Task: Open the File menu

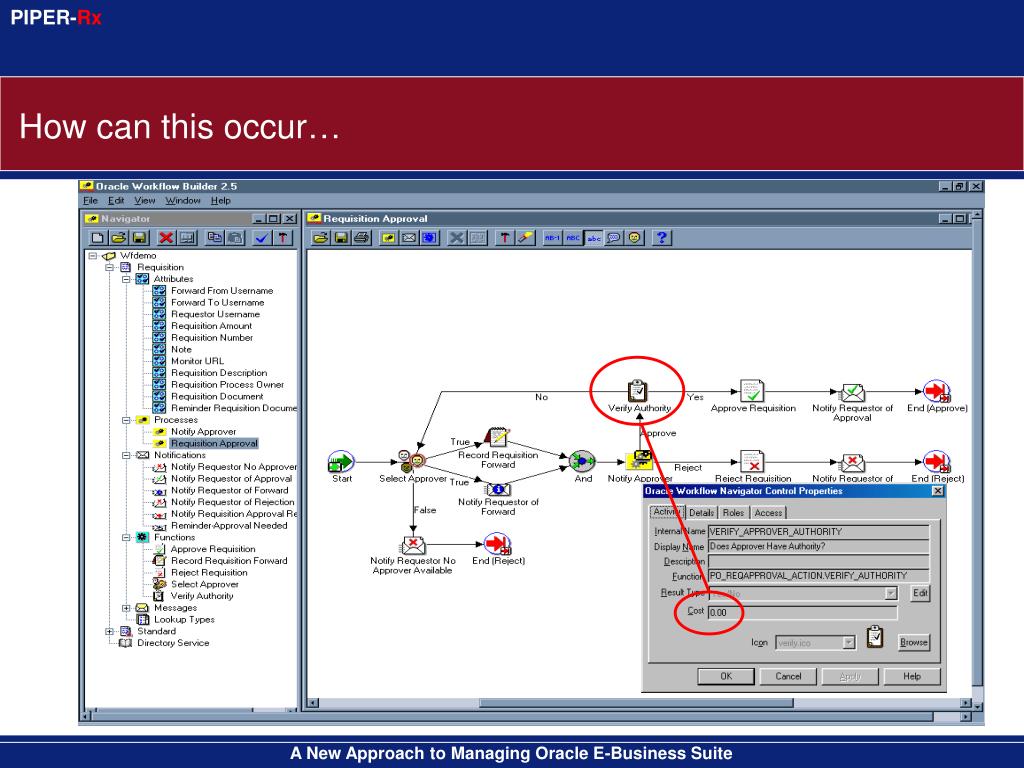Action: pos(90,200)
